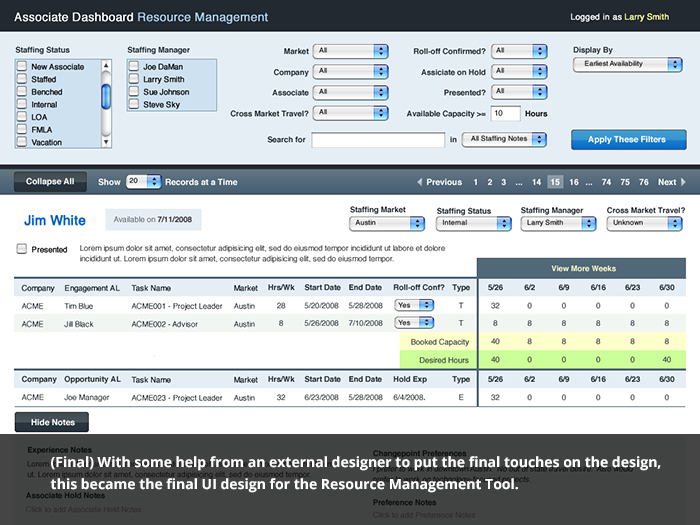Screen dimensions: 700x525
Task: Go to the Previous page
Action: (x=444, y=182)
